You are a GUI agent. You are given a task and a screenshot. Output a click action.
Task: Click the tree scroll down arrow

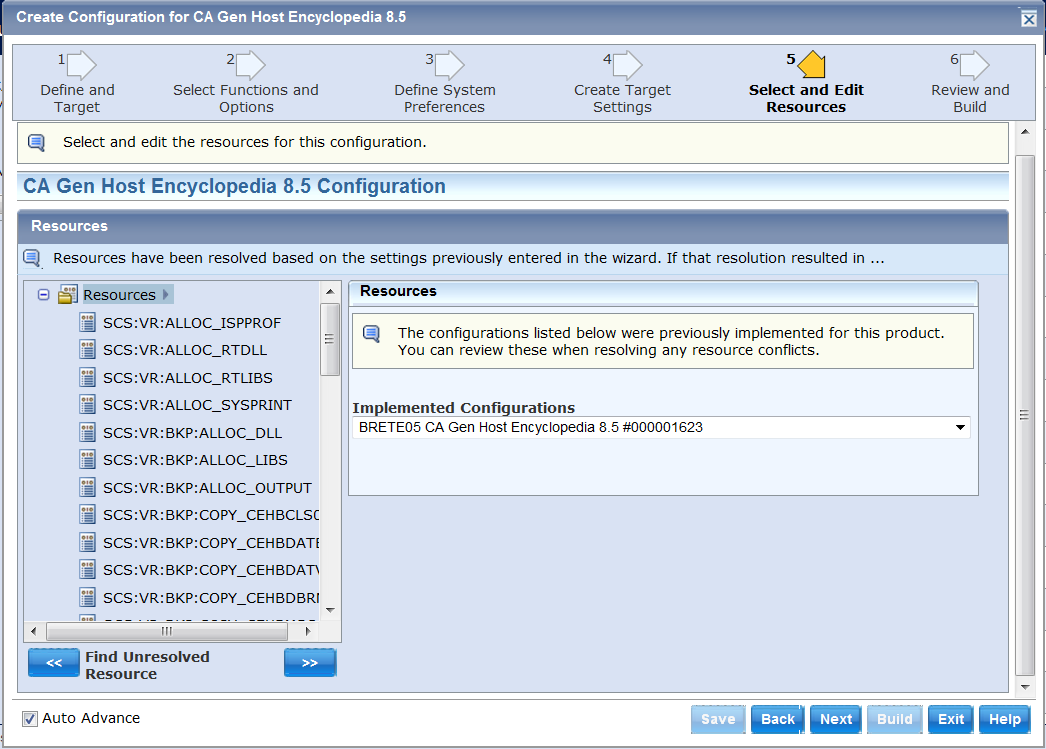330,610
